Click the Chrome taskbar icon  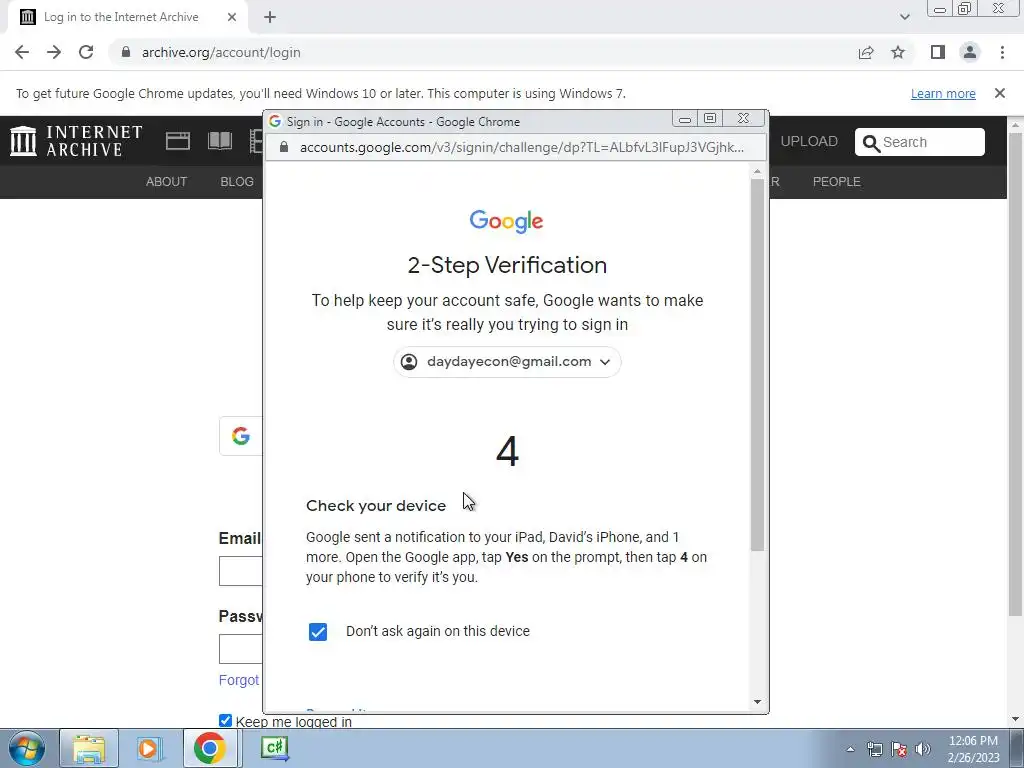click(x=210, y=748)
